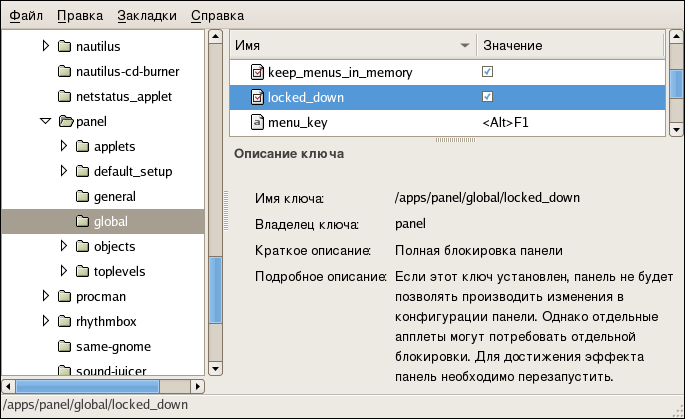
Task: Expand the applets subfolder
Action: pos(64,147)
